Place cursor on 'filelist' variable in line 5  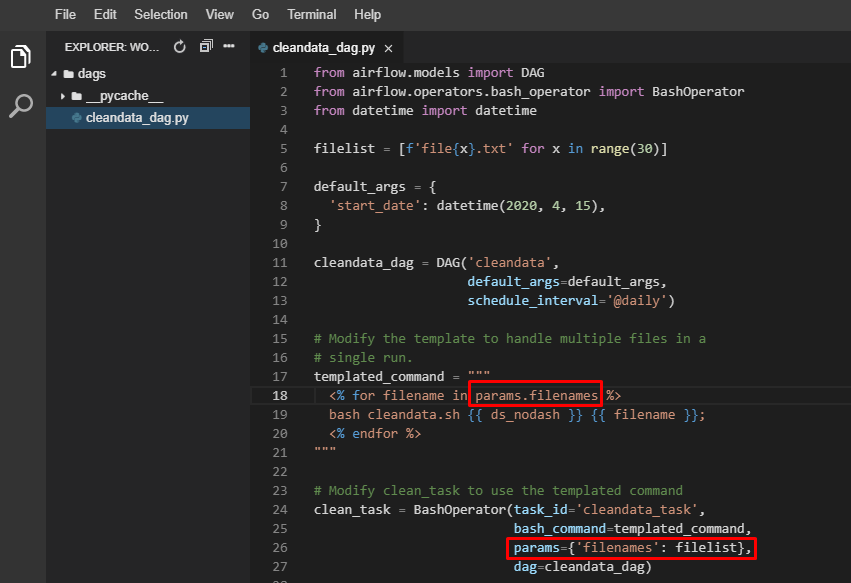[344, 149]
